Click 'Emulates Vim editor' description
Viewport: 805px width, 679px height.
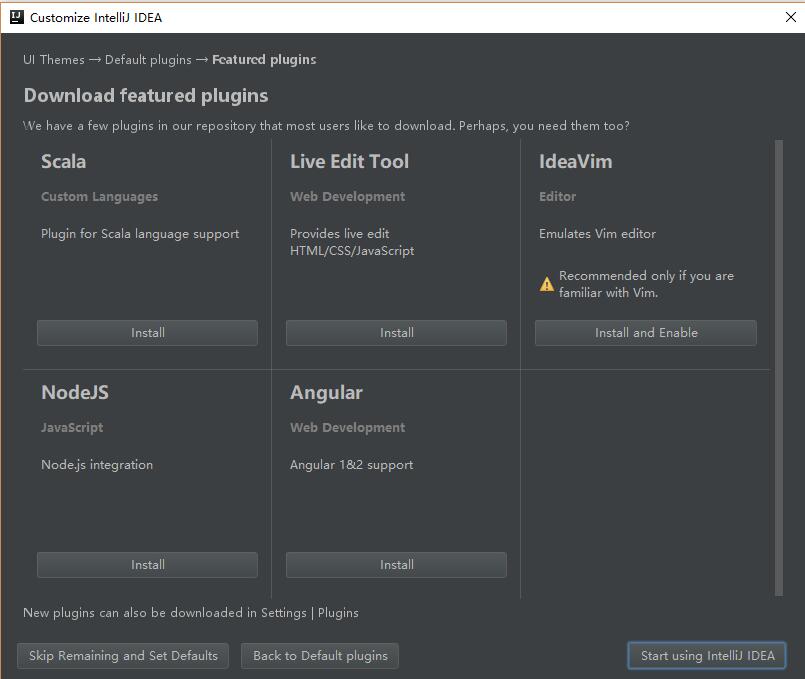point(597,234)
